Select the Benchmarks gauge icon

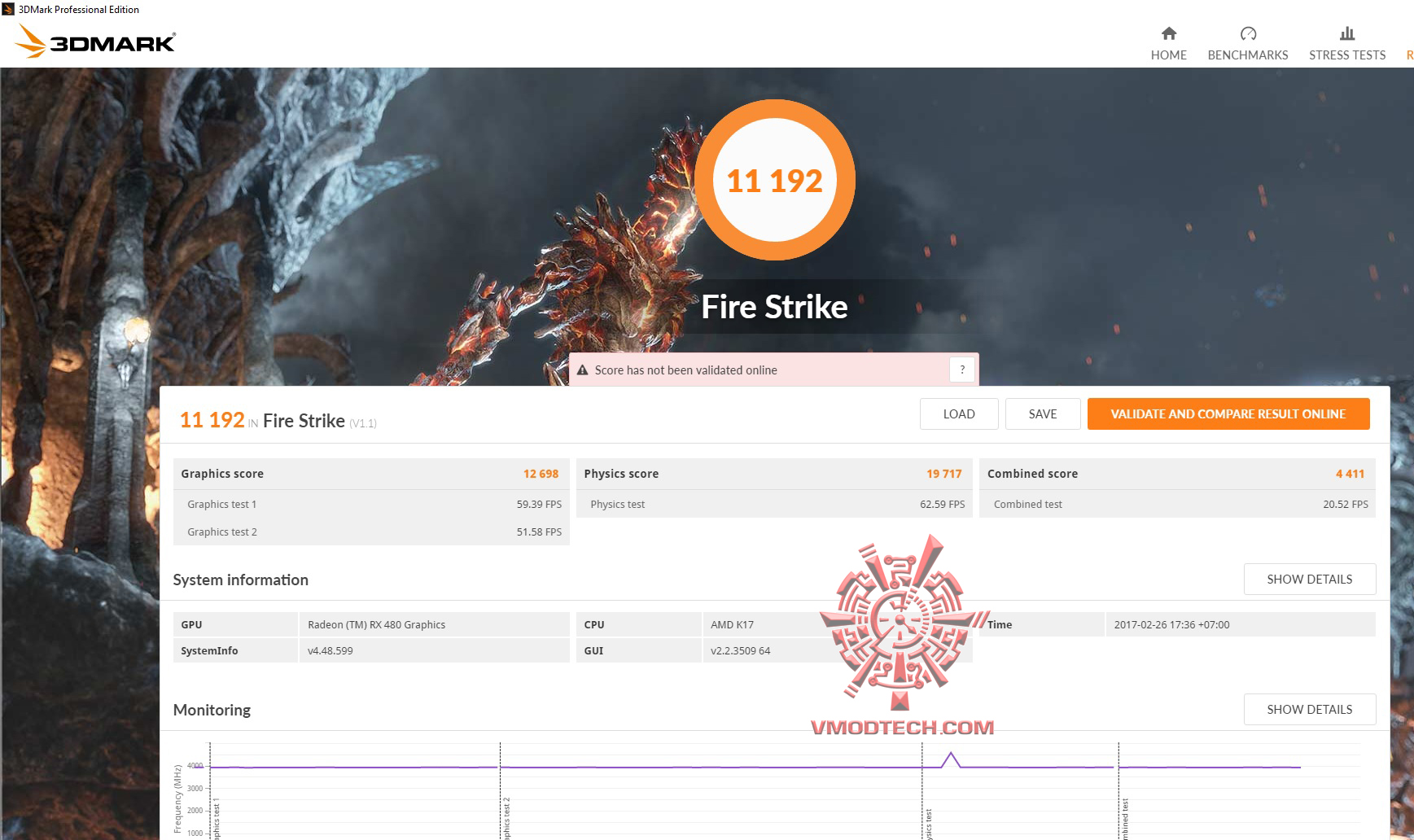tap(1247, 34)
